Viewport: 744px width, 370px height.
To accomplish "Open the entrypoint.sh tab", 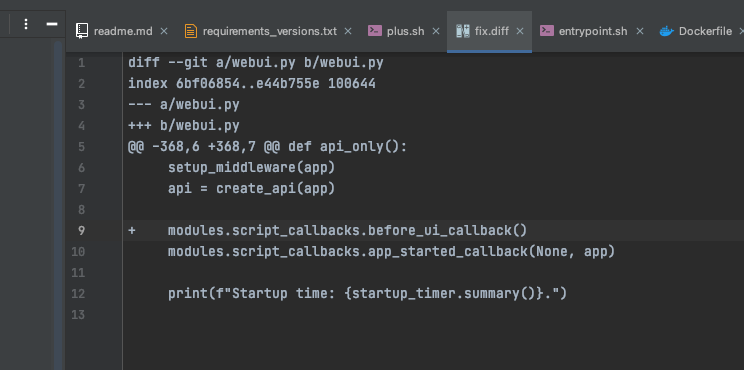I will point(593,31).
